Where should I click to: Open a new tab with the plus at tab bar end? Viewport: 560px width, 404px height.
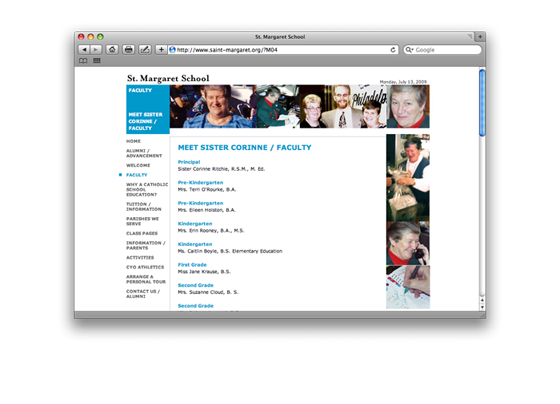480,36
